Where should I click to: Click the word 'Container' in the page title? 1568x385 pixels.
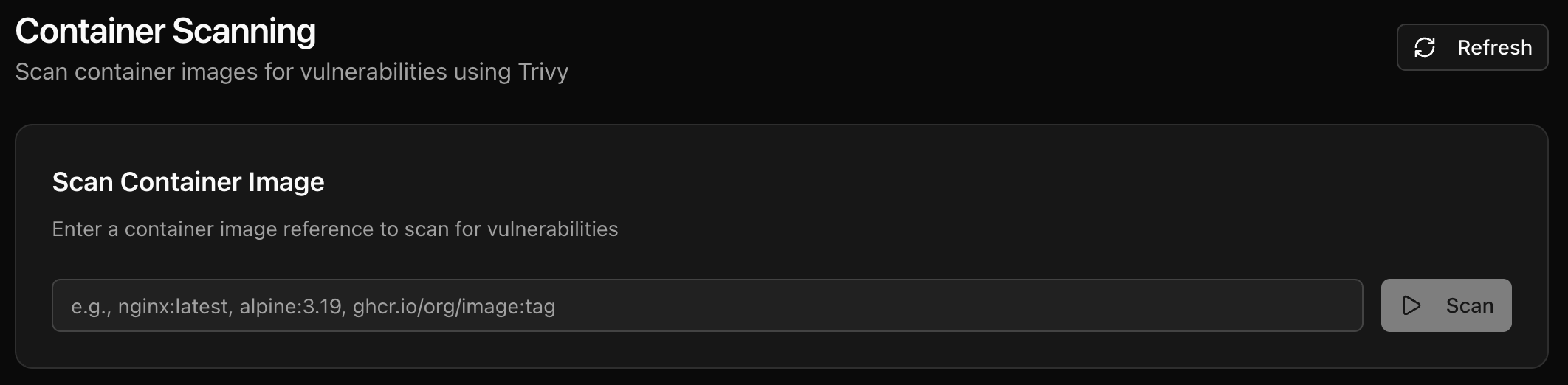[90, 32]
